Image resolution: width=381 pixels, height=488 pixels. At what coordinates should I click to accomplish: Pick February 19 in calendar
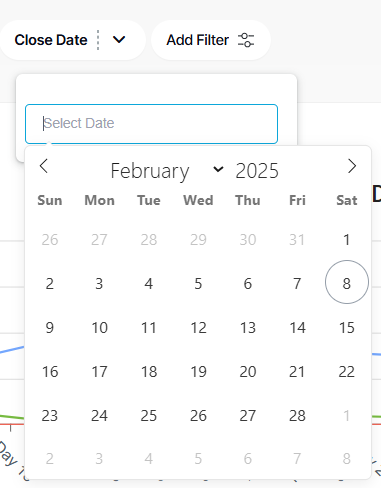198,371
